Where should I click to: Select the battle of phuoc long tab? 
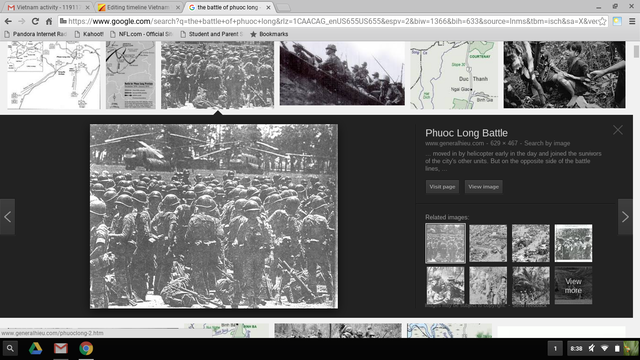click(228, 7)
